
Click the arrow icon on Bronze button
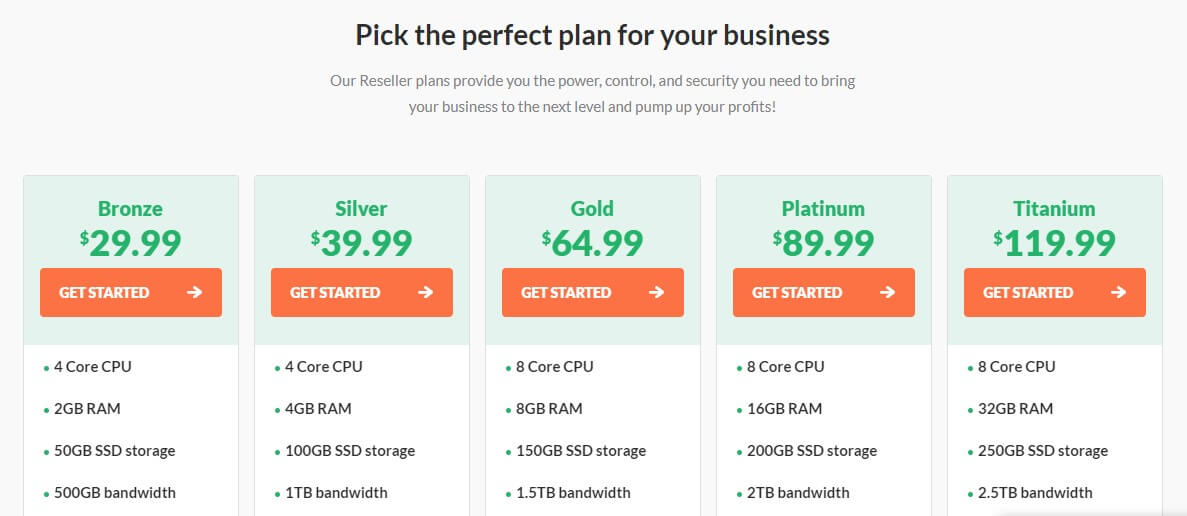[x=195, y=292]
